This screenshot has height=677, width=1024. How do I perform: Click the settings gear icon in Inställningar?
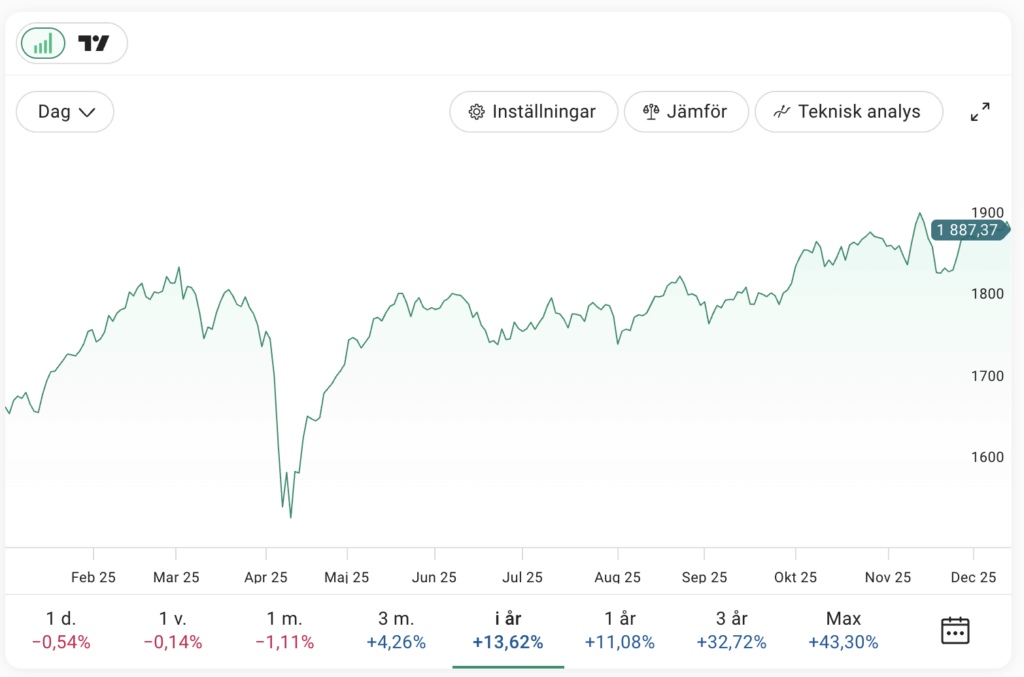tap(477, 112)
